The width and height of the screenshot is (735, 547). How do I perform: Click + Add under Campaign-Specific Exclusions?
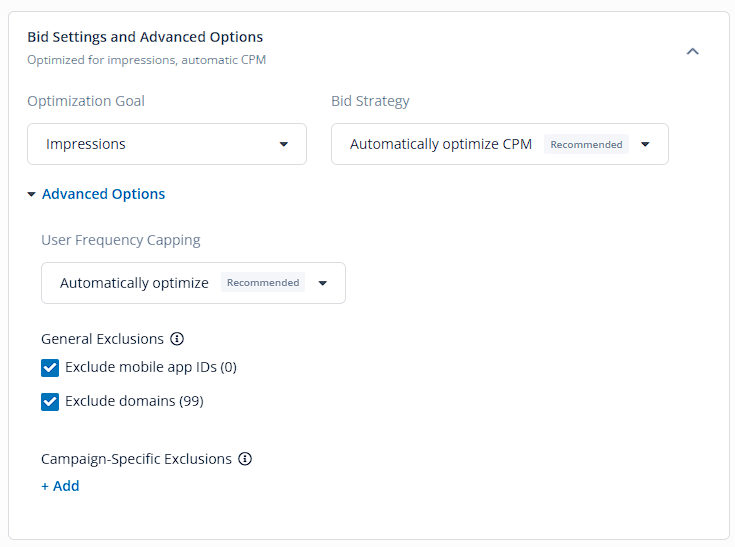[x=60, y=486]
